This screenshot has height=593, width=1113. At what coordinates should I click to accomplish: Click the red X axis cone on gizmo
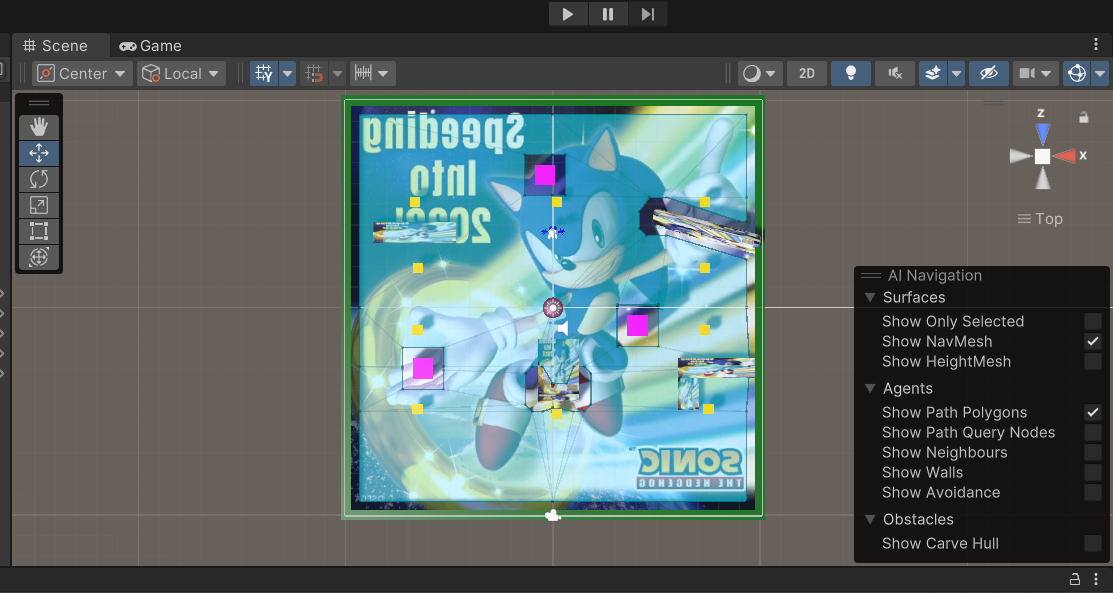tap(1065, 156)
